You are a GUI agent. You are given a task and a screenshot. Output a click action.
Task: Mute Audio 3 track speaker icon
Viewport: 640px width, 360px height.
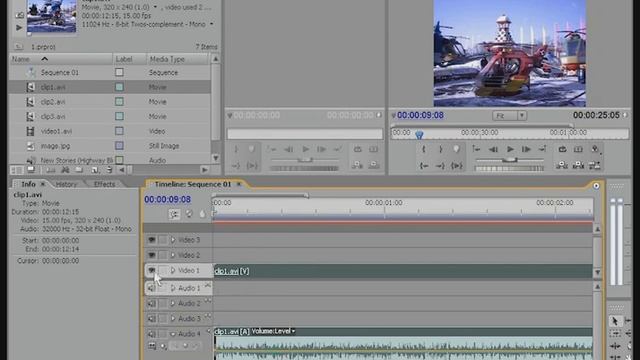(151, 318)
